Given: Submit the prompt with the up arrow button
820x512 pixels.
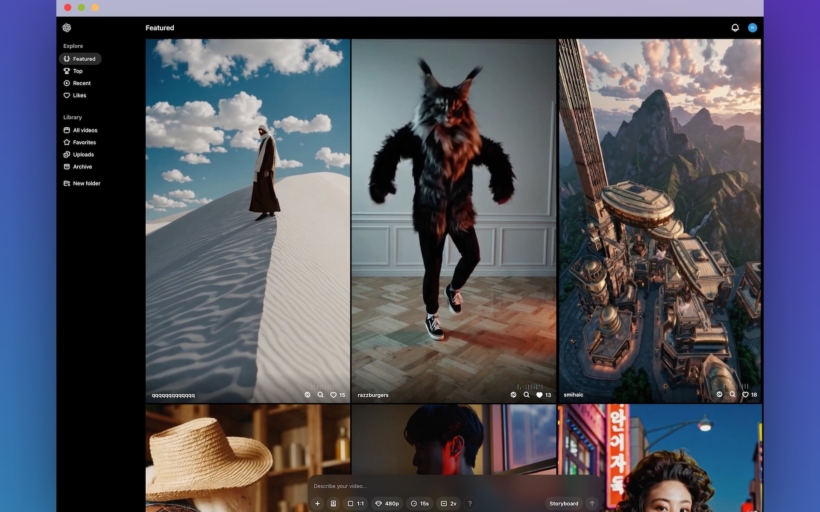Looking at the screenshot, I should coord(591,503).
